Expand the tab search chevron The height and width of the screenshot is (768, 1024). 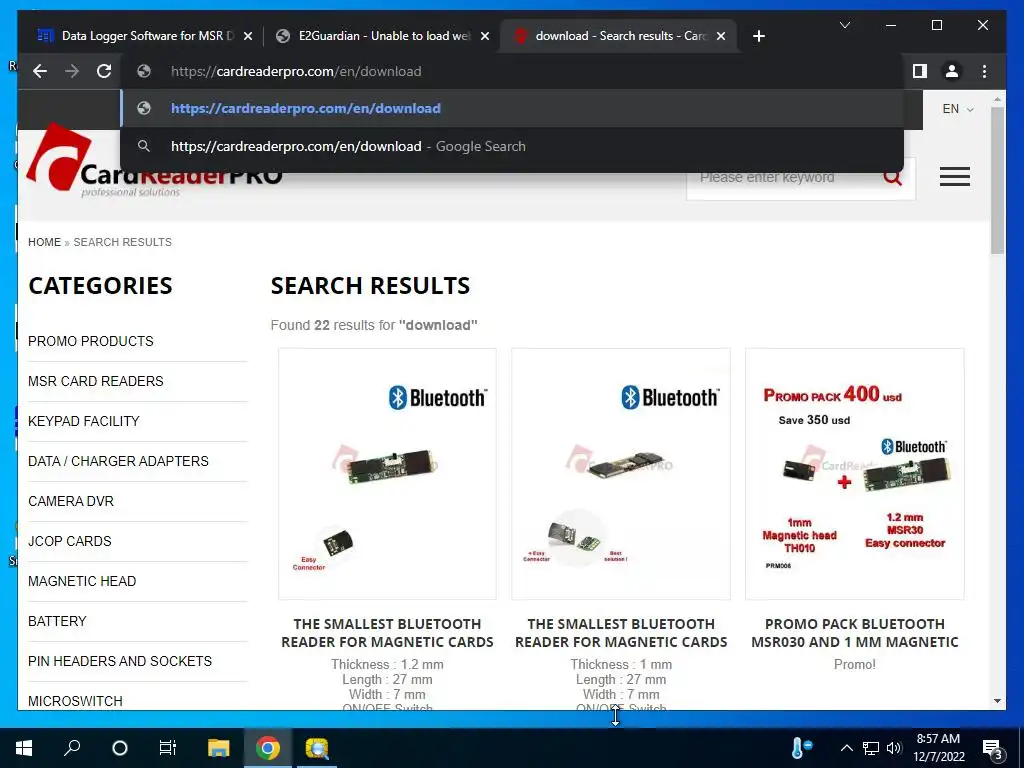[844, 25]
